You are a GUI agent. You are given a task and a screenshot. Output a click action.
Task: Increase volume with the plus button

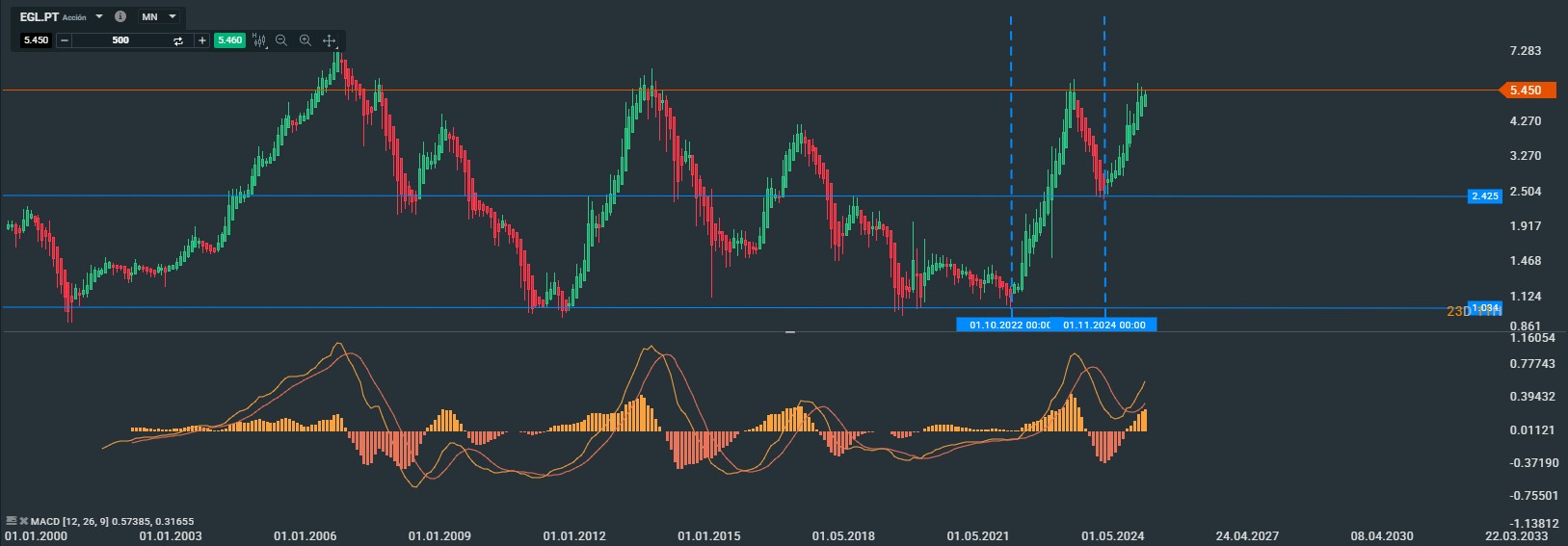pos(201,40)
